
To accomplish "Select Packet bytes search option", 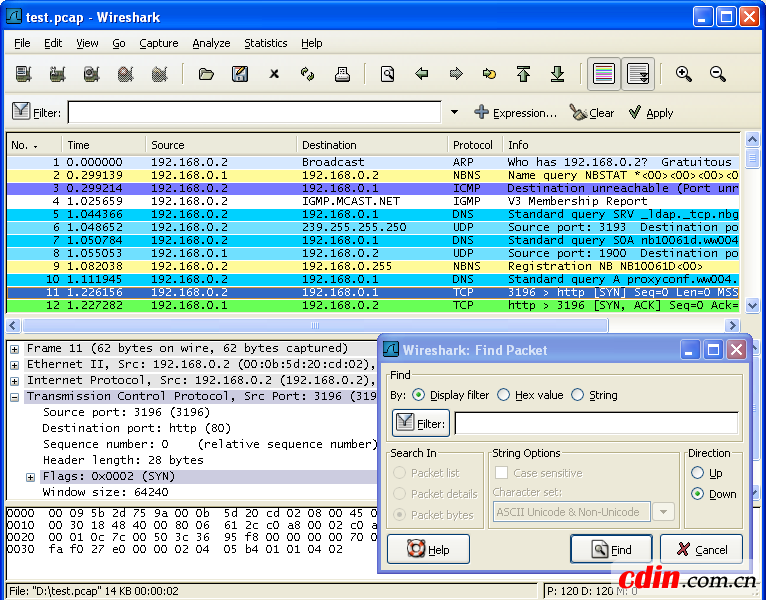I will 400,514.
